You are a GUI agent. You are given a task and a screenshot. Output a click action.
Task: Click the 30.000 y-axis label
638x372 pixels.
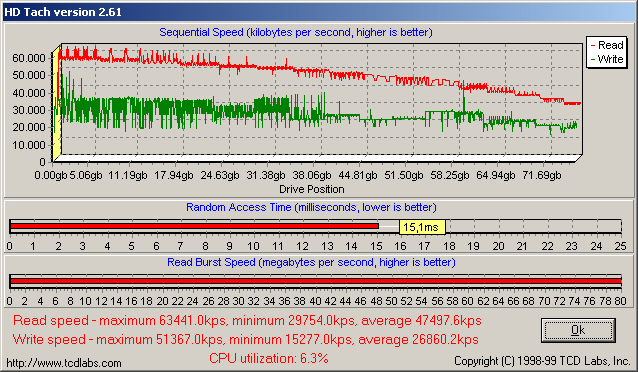coord(28,110)
